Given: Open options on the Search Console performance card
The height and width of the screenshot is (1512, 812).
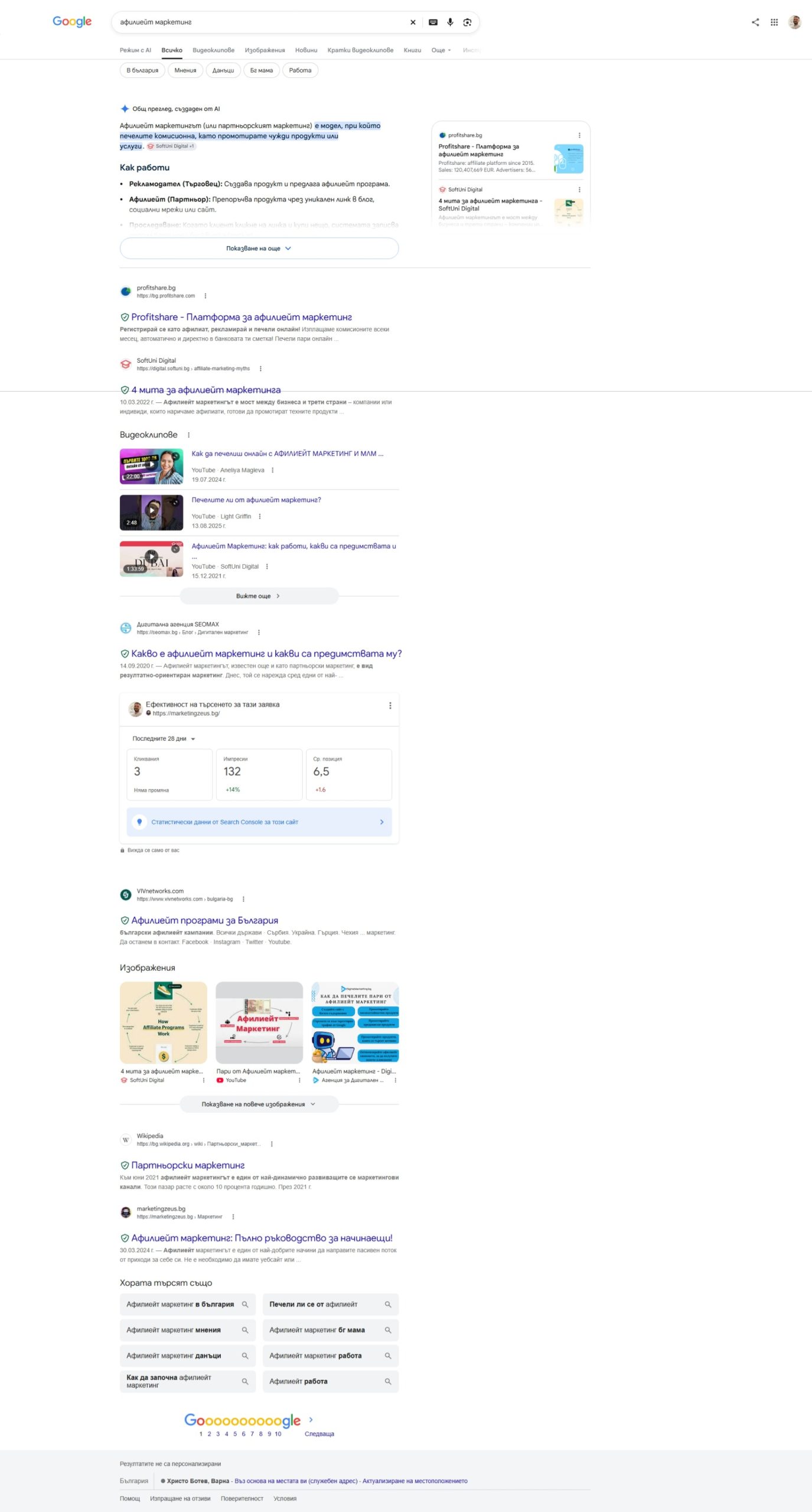Looking at the screenshot, I should (390, 706).
